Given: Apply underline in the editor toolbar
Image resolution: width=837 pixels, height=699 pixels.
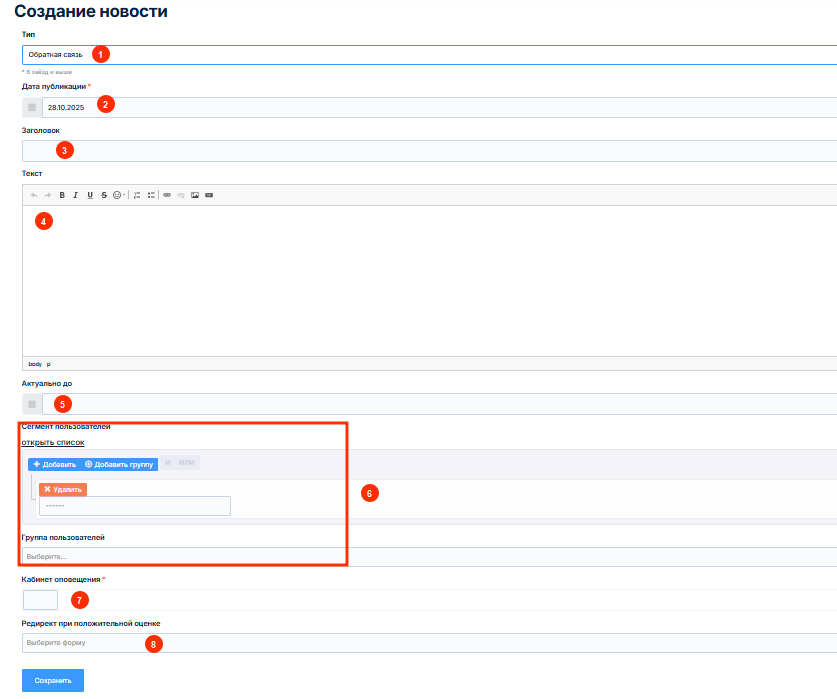Looking at the screenshot, I should [x=90, y=195].
